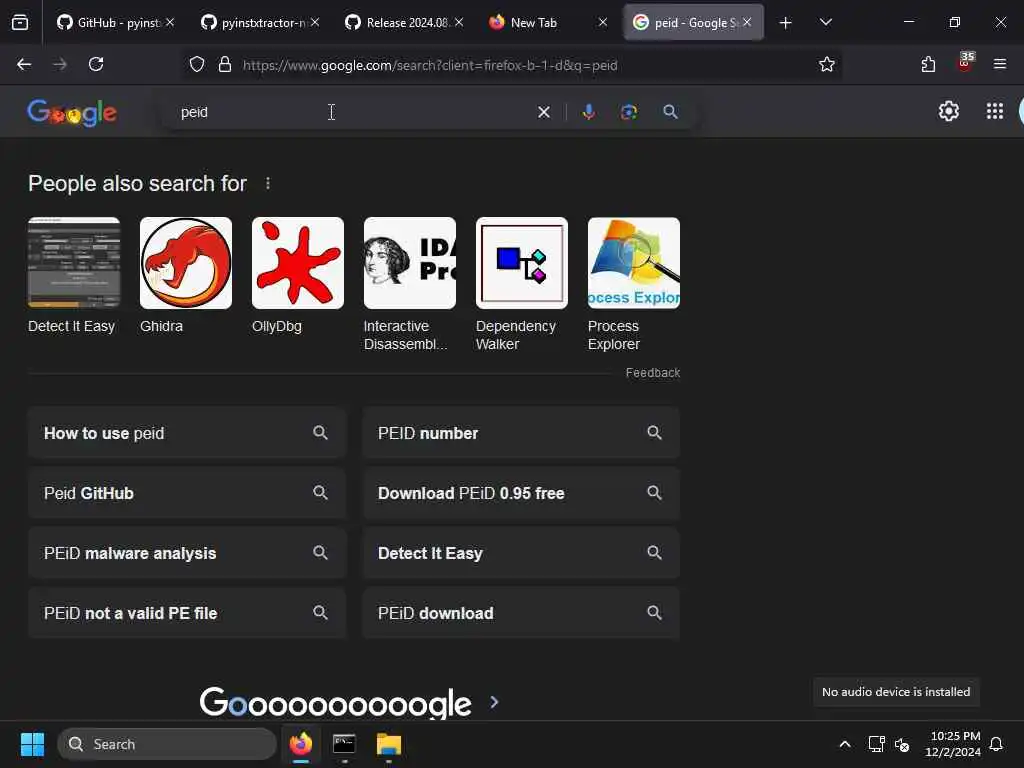
Task: Search for PEiD malware analysis
Action: coord(186,553)
